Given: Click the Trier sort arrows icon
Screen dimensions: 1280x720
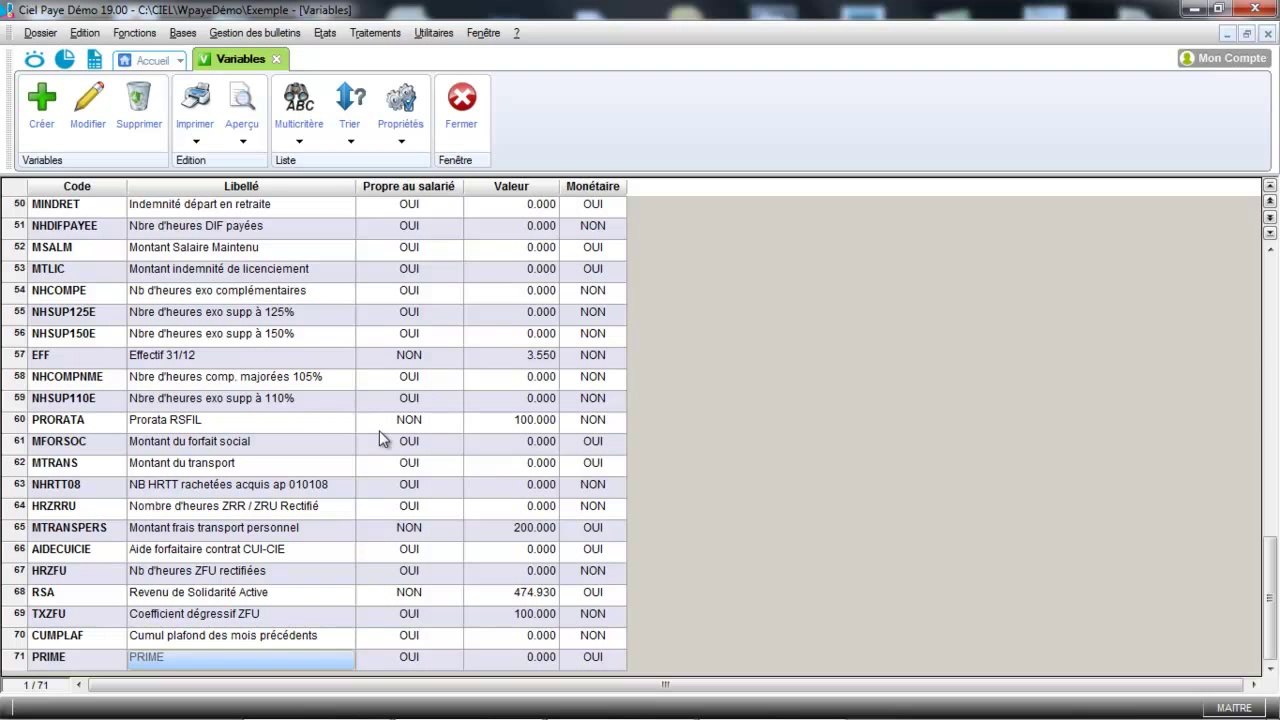Looking at the screenshot, I should 350,97.
